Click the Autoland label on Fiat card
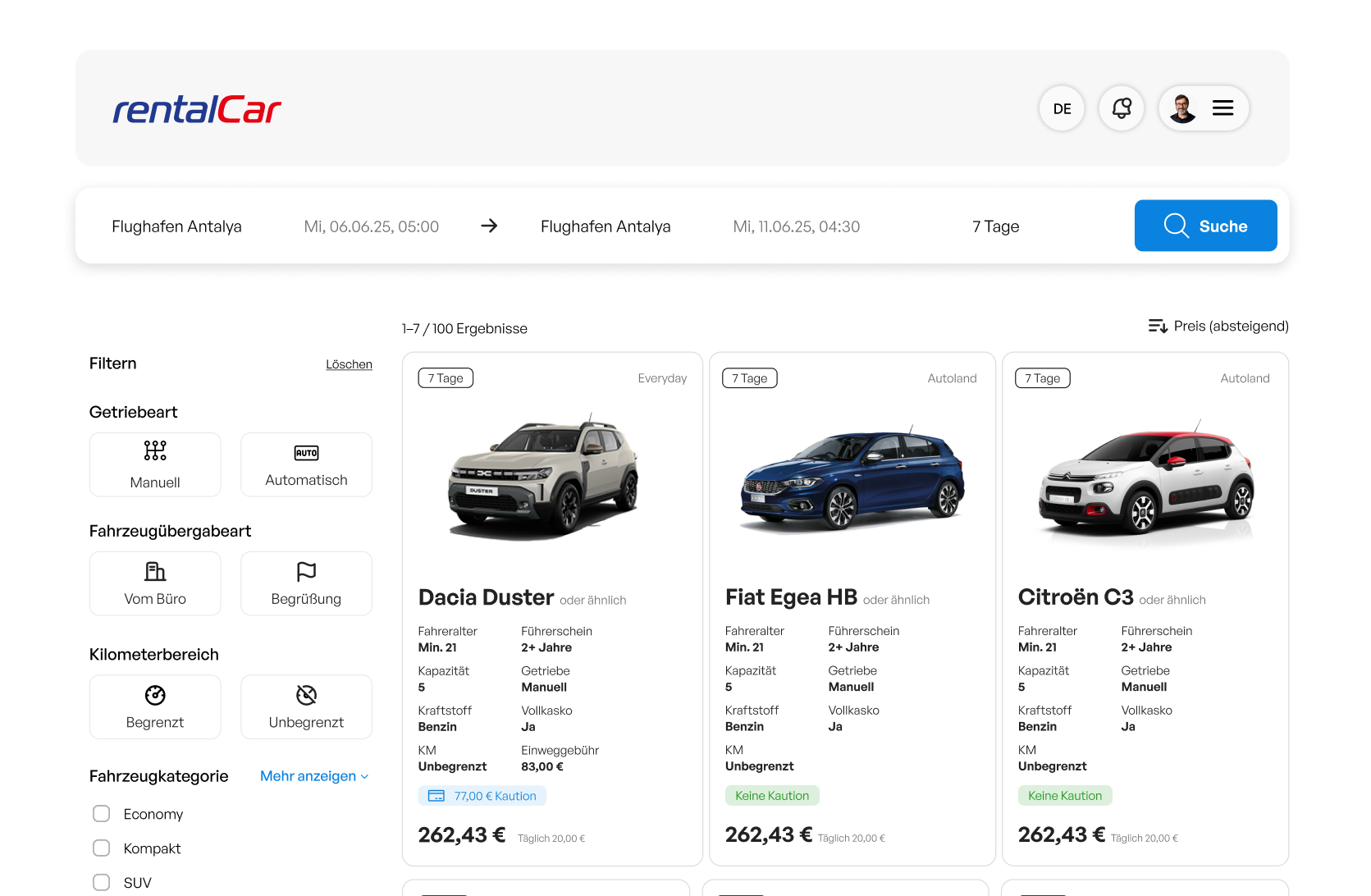Screen dimensions: 1371x896 coord(952,378)
